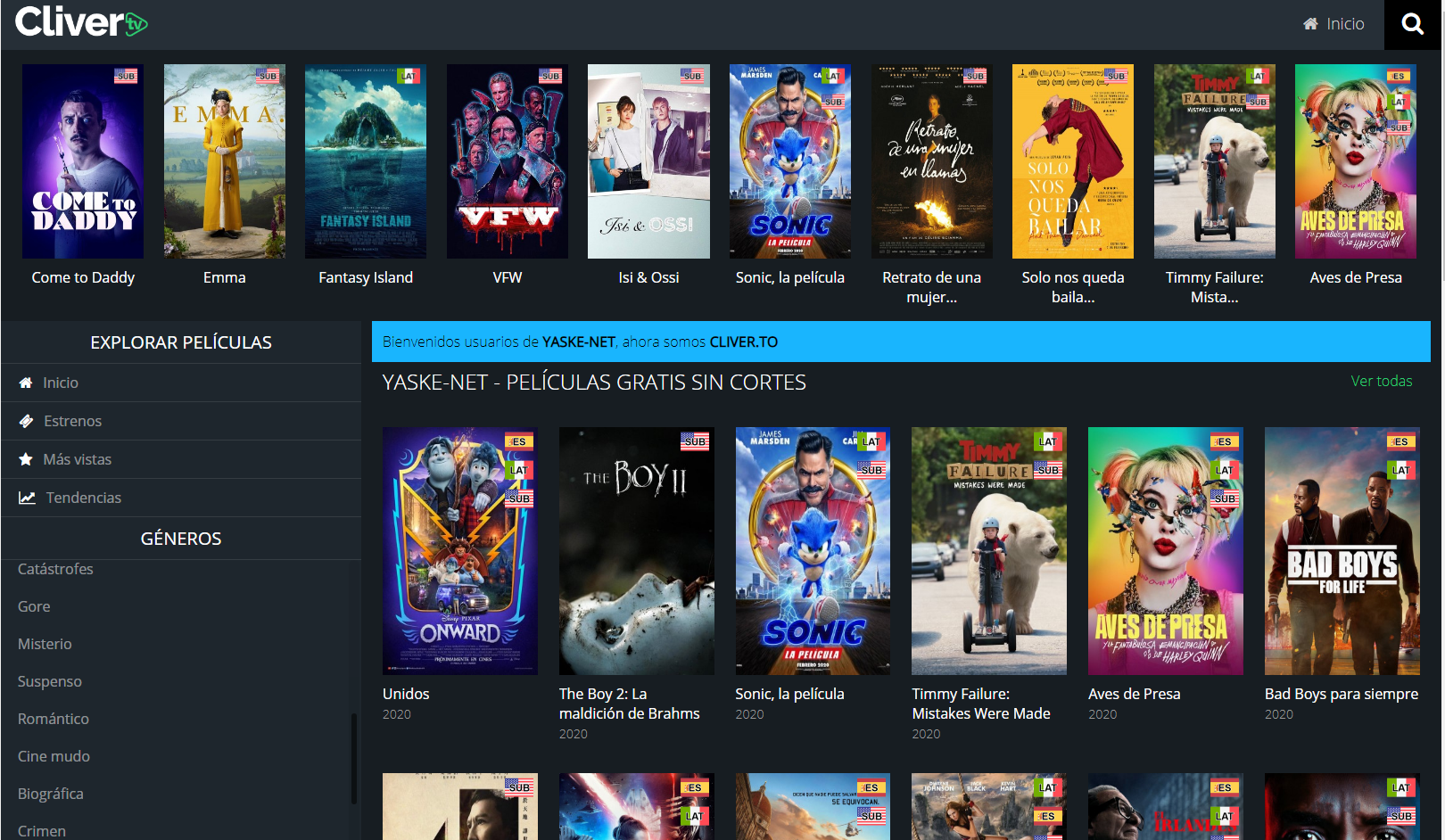Click Sonic, la película title in grid

tap(790, 694)
